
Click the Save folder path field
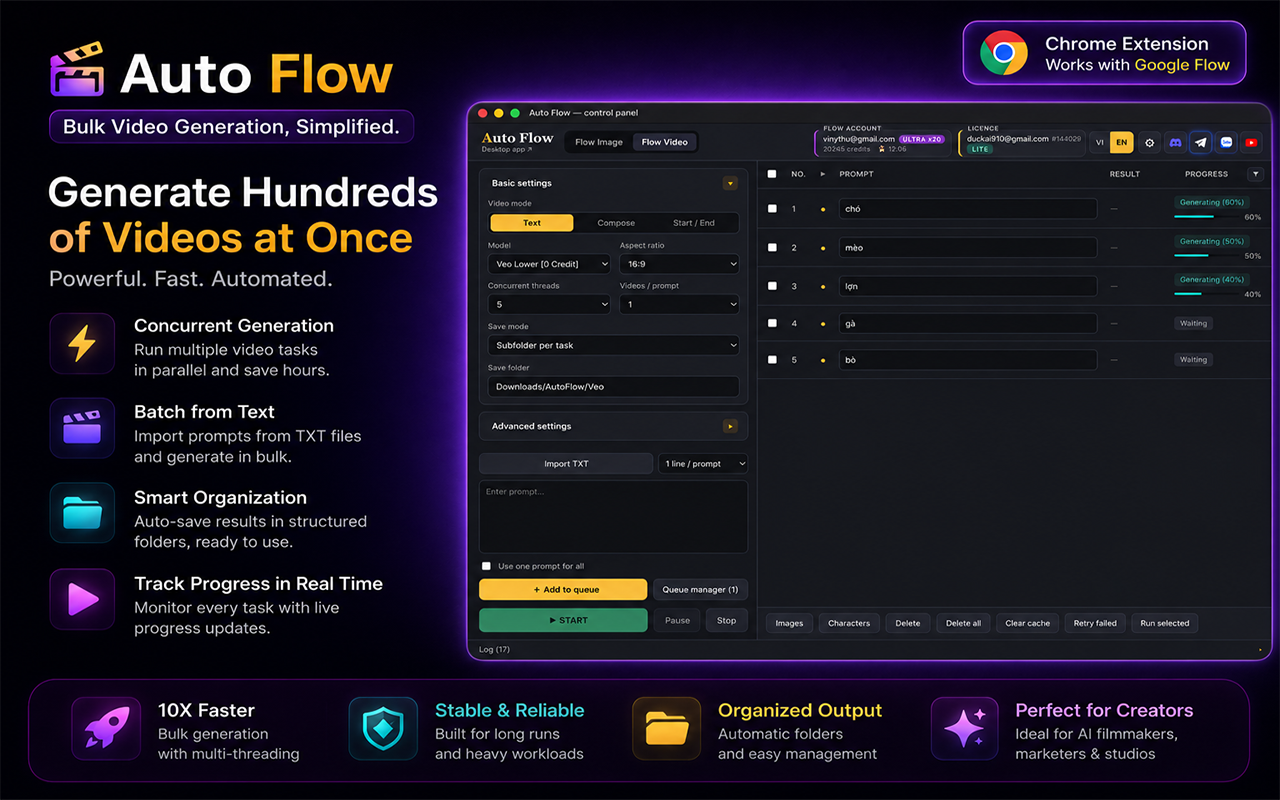[614, 386]
